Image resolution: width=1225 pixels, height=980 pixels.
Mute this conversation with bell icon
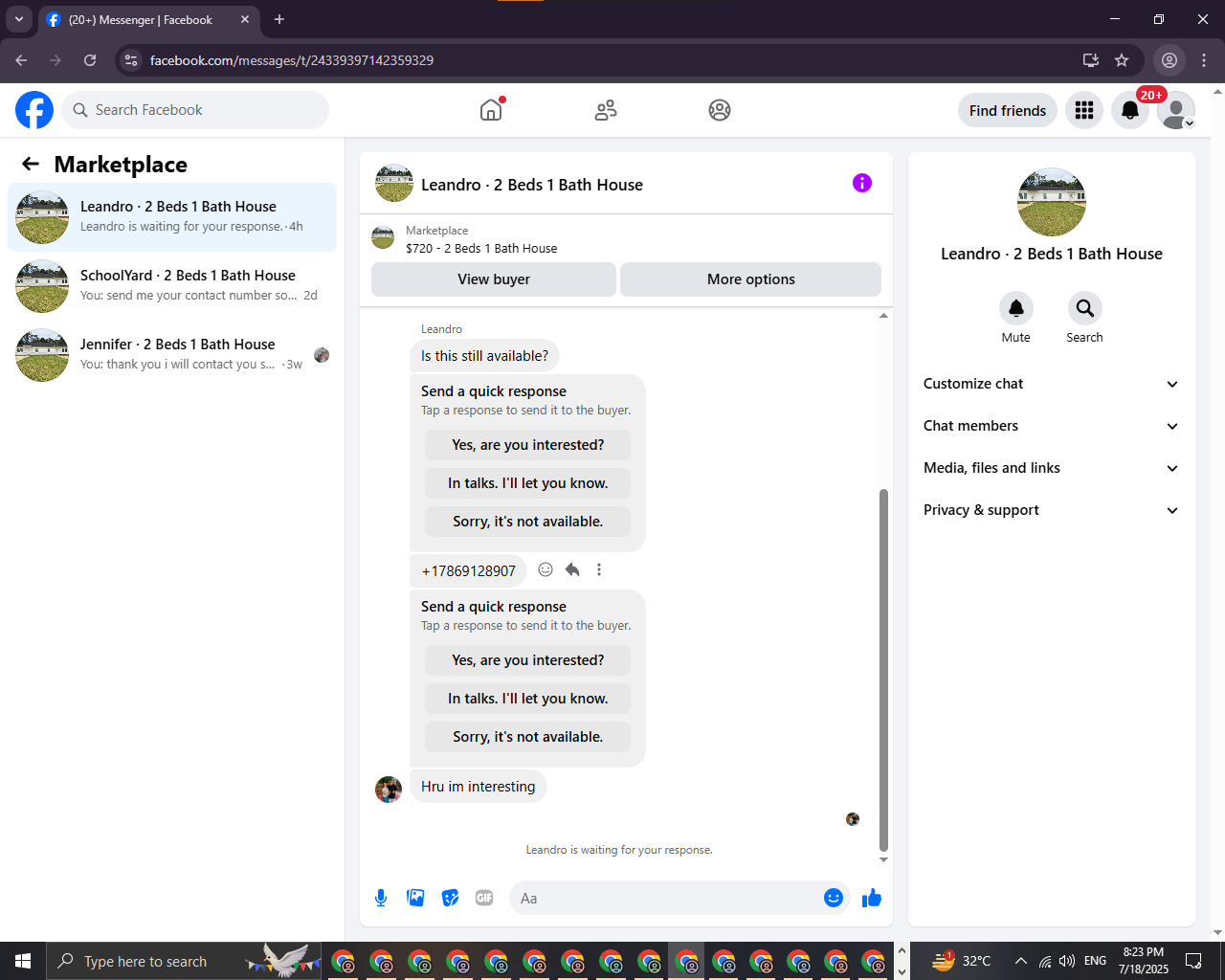(1016, 308)
